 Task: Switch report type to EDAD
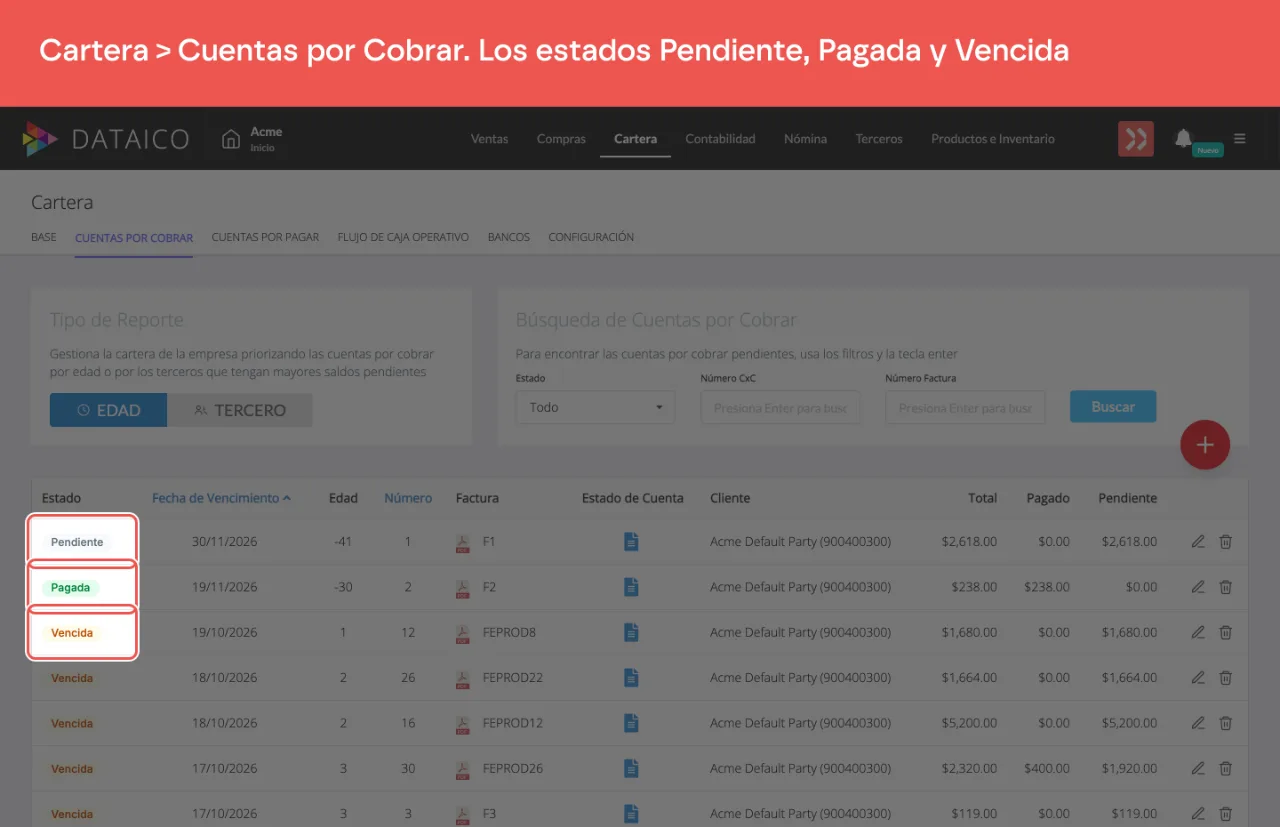tap(109, 410)
